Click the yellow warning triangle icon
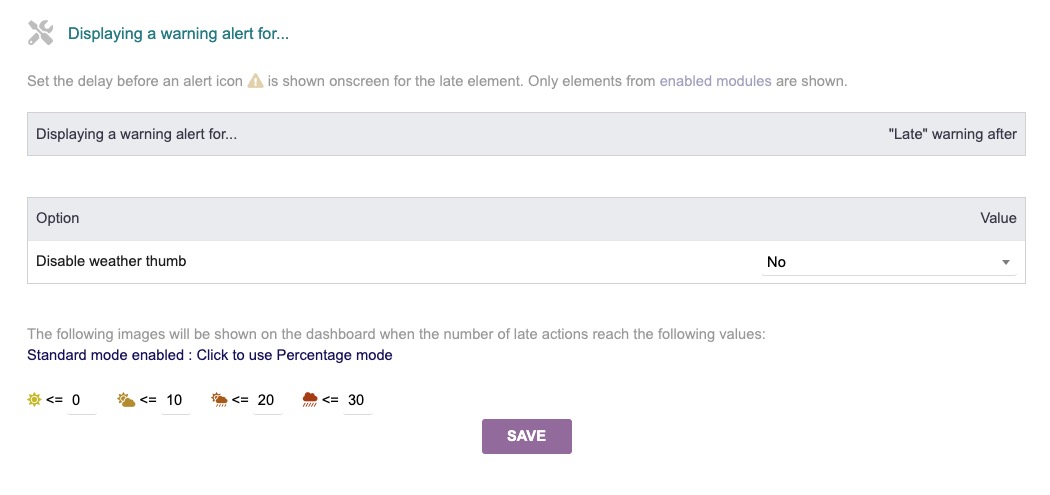This screenshot has height=495, width=1050. 255,81
